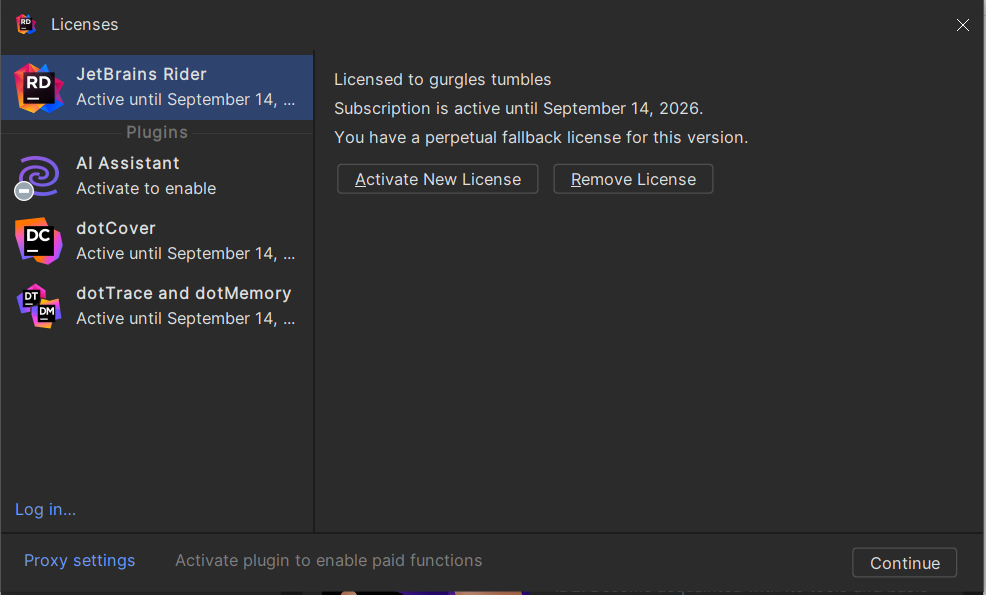
Task: Click Activate New License button
Action: pos(438,179)
